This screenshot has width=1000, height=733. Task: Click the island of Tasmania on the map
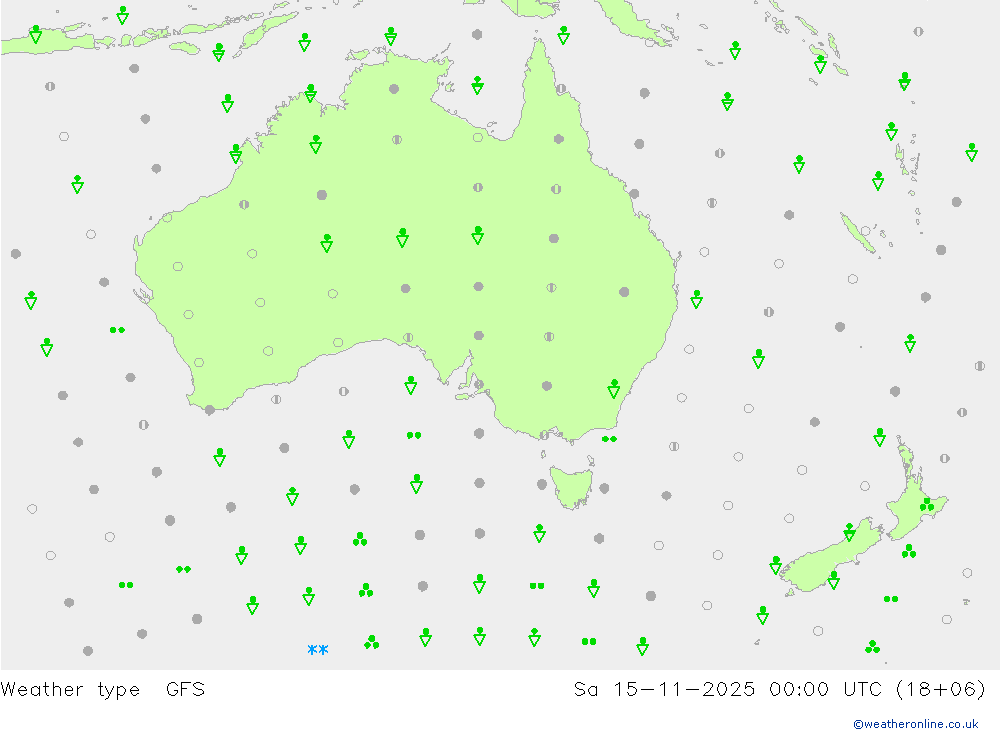pos(571,486)
